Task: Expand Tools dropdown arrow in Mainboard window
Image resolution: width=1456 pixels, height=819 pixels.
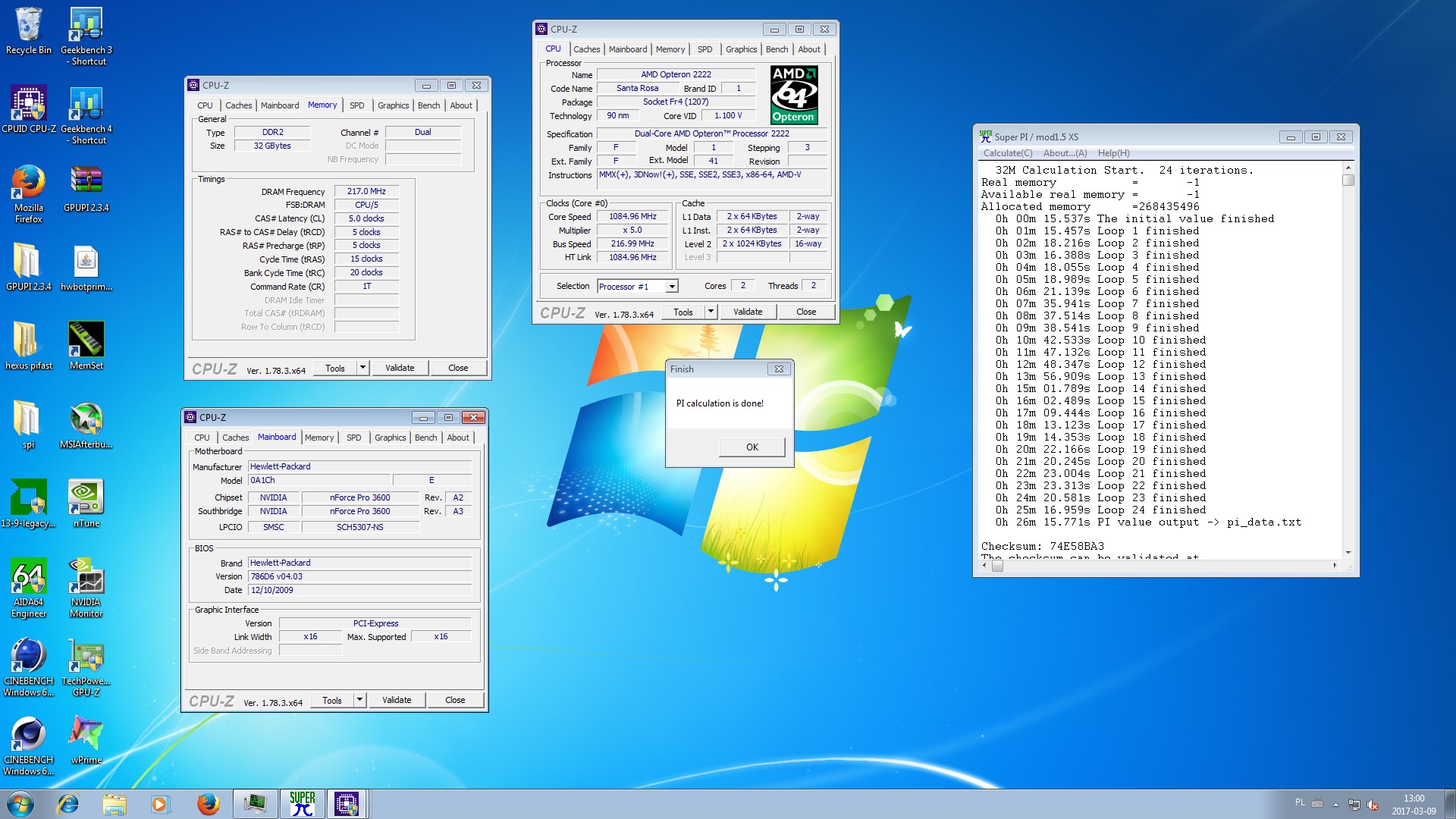Action: click(359, 700)
